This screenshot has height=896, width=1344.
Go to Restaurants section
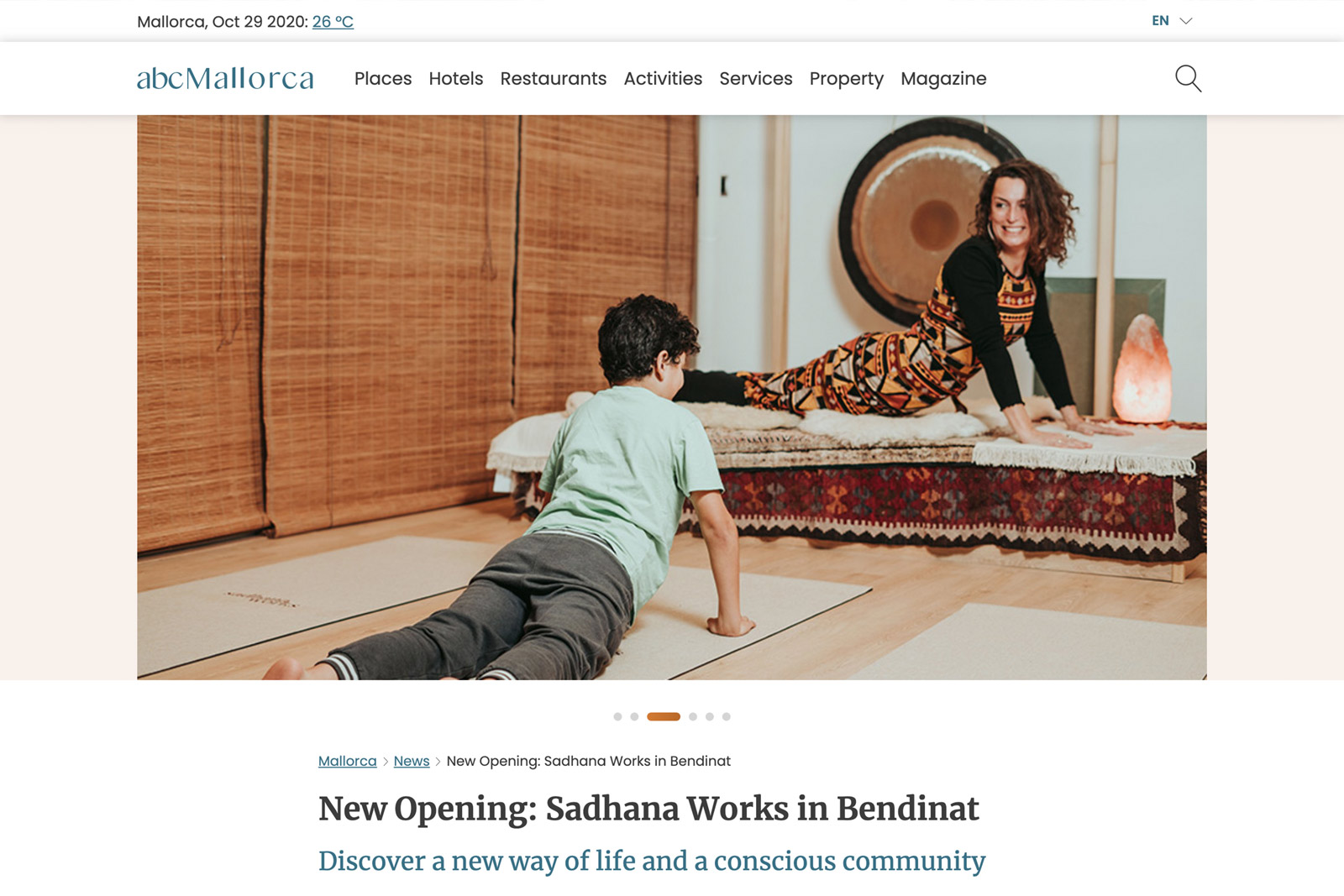click(x=554, y=78)
